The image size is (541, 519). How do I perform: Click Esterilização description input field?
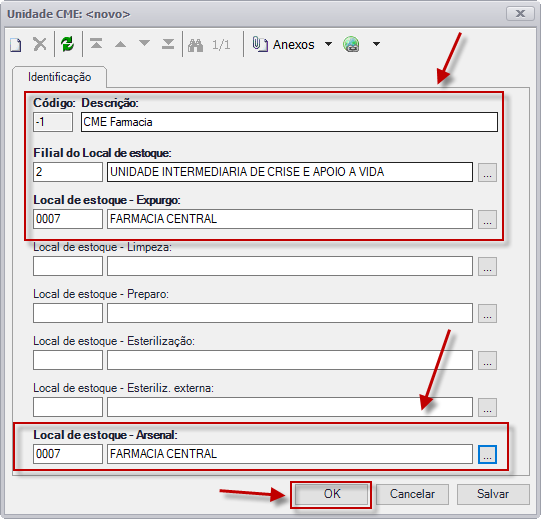[x=290, y=360]
